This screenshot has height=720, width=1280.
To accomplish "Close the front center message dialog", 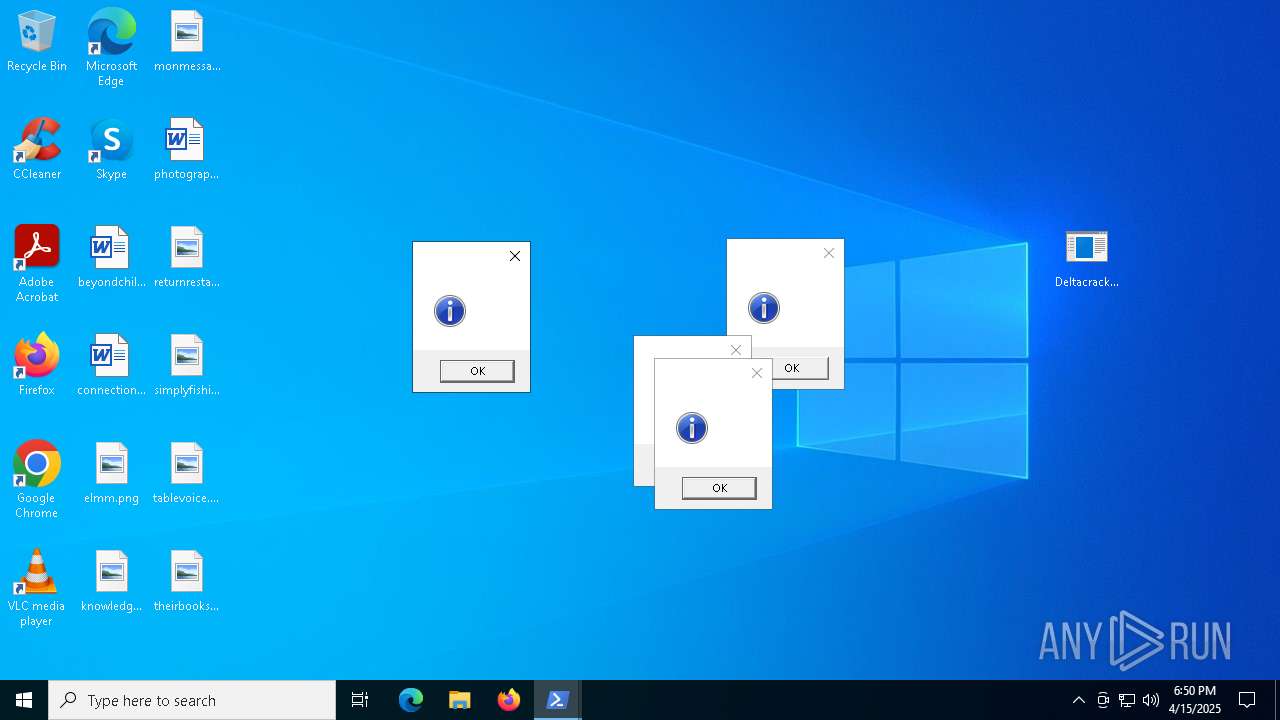I will [x=757, y=373].
